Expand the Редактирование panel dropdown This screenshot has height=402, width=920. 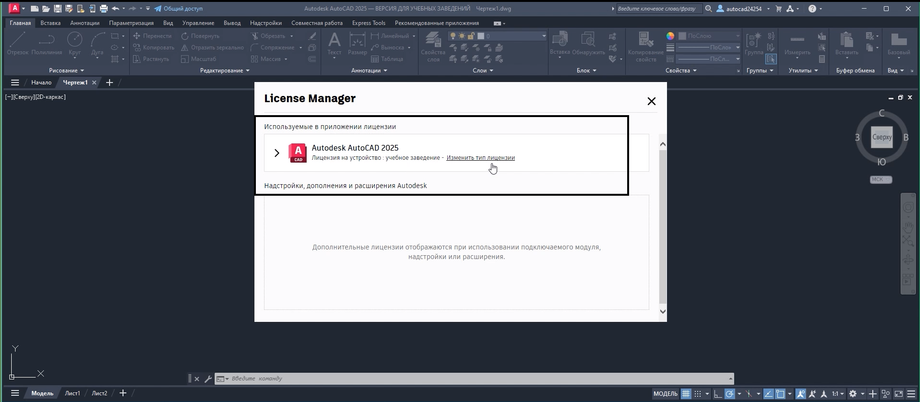click(x=225, y=70)
